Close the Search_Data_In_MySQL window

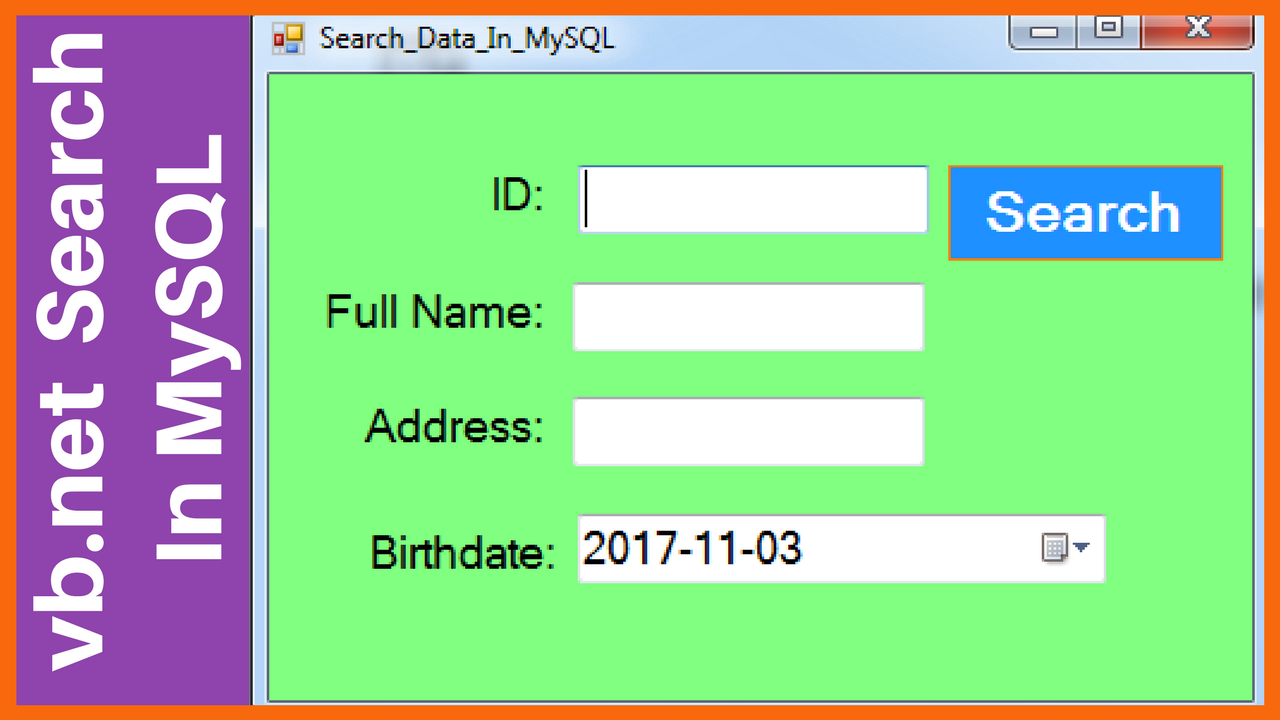tap(1197, 30)
